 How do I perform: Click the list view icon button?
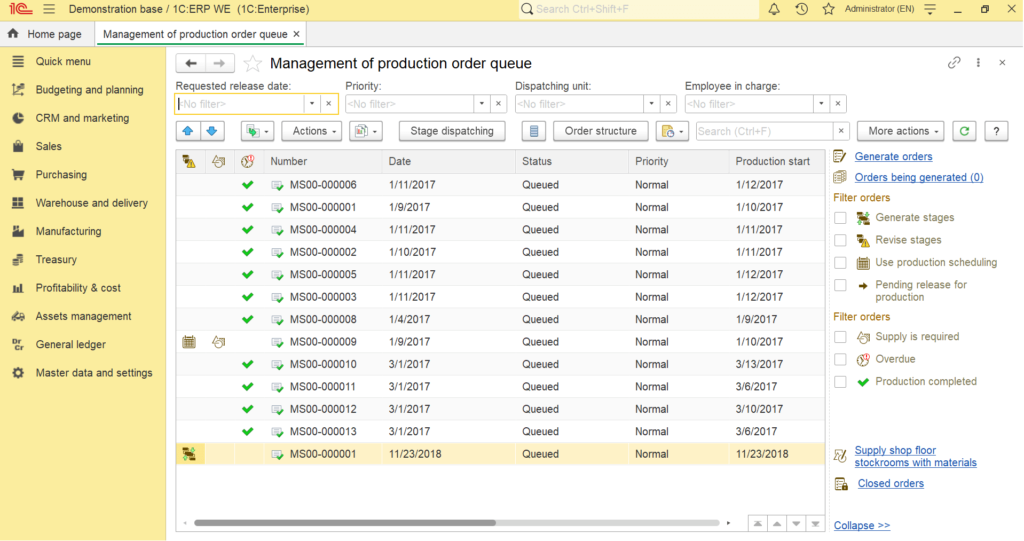(534, 131)
